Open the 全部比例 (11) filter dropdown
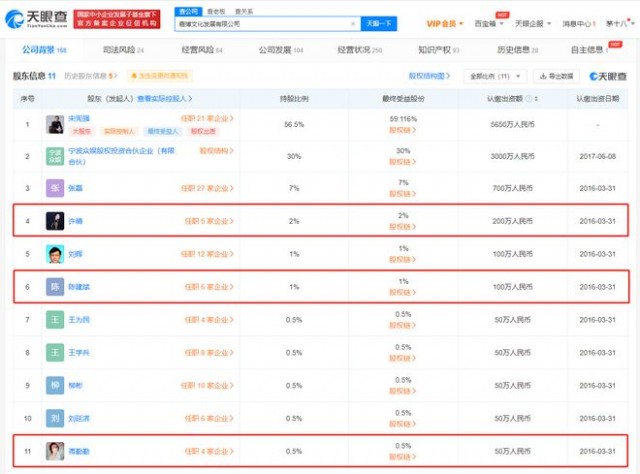 pos(495,76)
